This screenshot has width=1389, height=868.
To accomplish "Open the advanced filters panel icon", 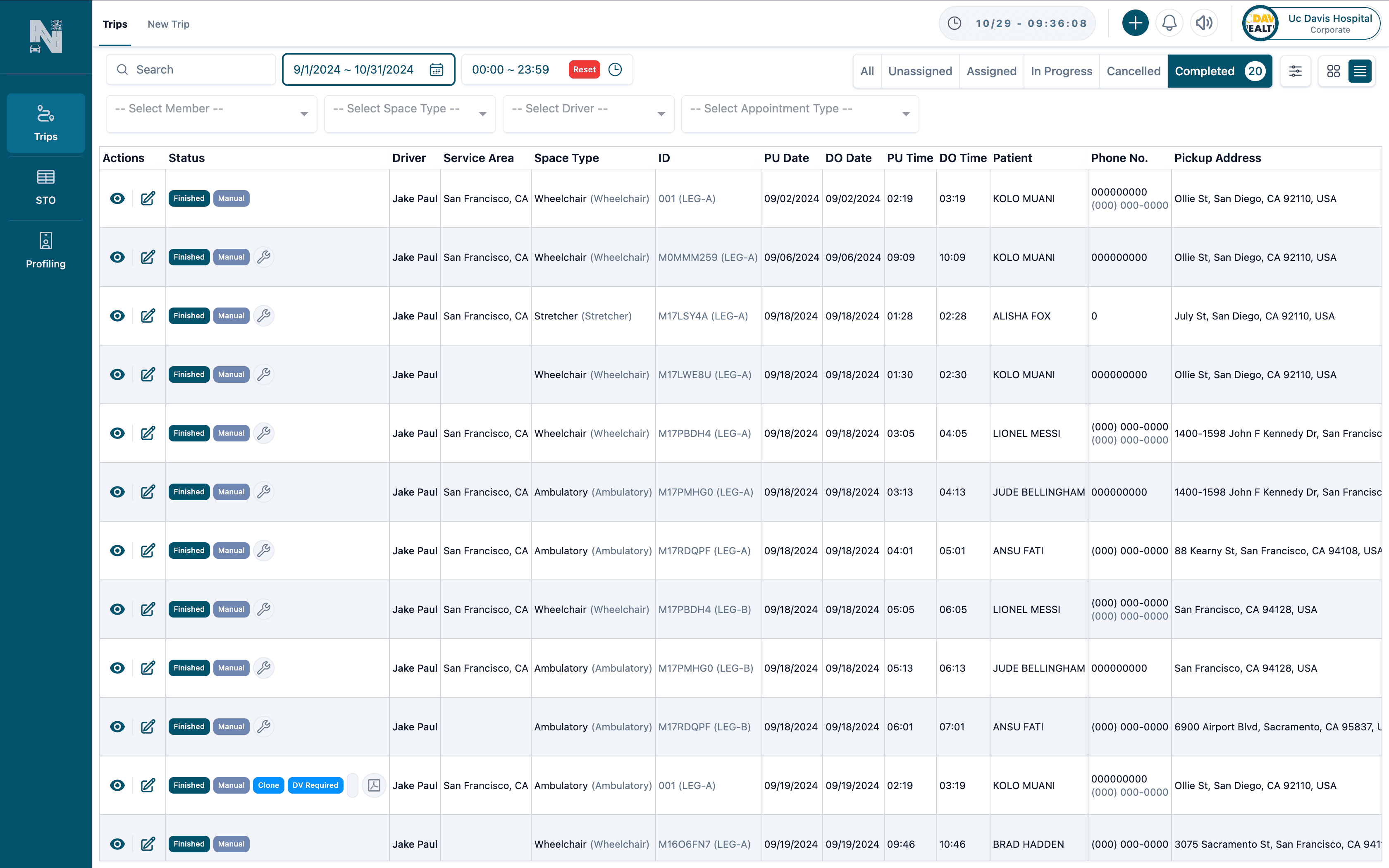I will (1296, 71).
